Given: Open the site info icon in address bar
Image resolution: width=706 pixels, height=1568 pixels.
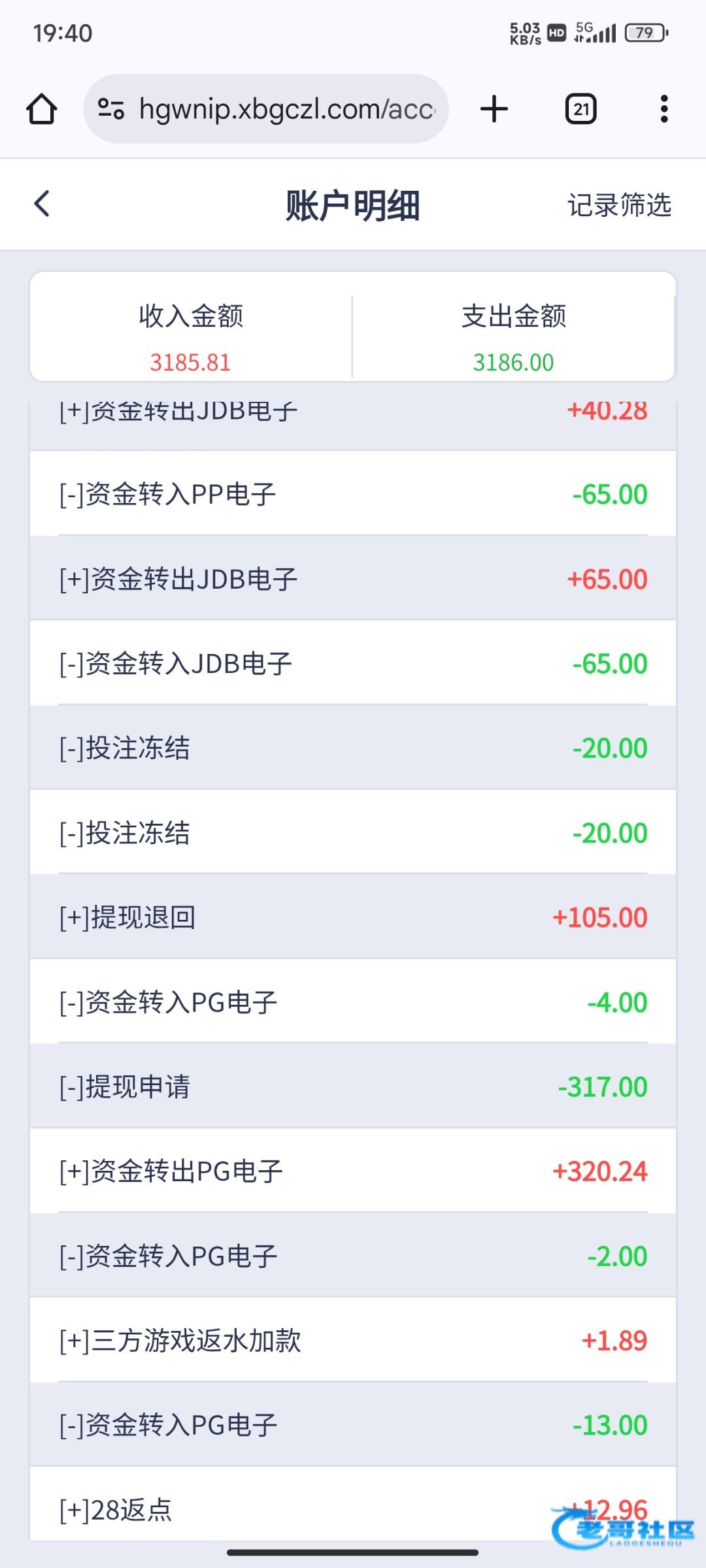Looking at the screenshot, I should [x=110, y=108].
